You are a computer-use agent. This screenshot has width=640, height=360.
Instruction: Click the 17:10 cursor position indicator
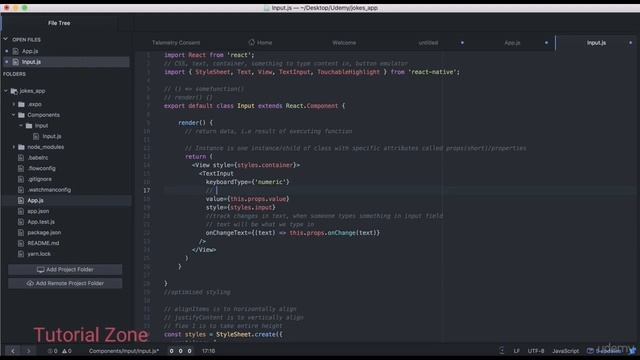[208, 351]
